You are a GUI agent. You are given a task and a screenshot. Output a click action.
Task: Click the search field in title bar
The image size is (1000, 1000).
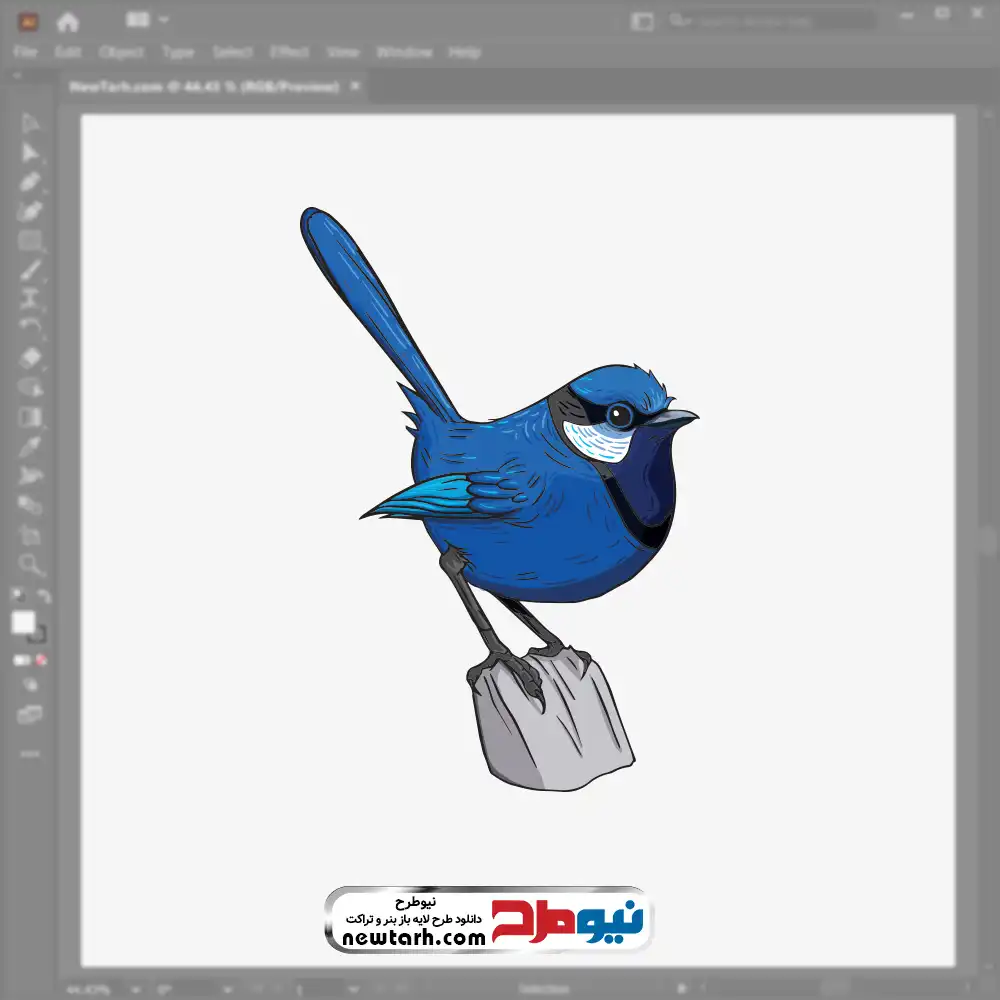770,20
